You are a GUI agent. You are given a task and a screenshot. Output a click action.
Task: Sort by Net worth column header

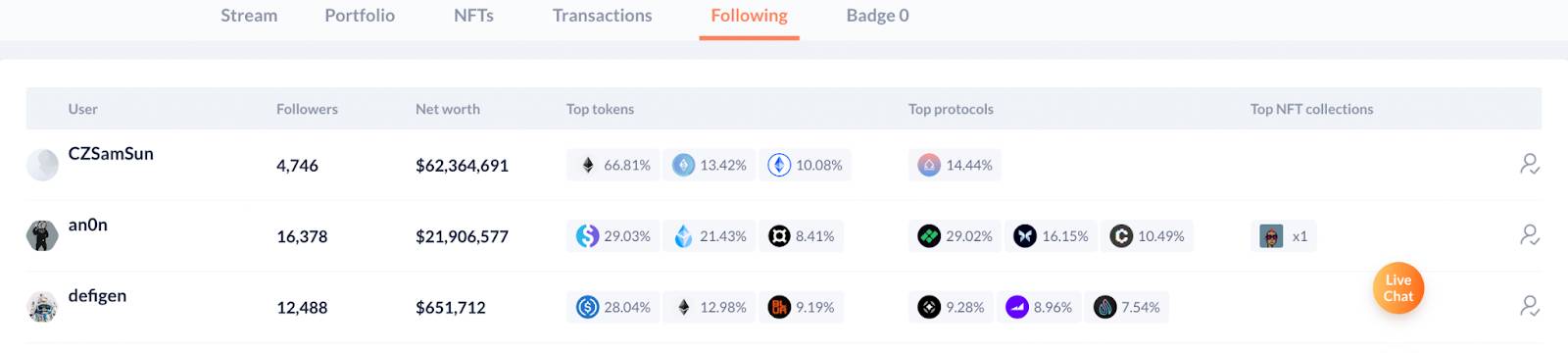(x=448, y=109)
